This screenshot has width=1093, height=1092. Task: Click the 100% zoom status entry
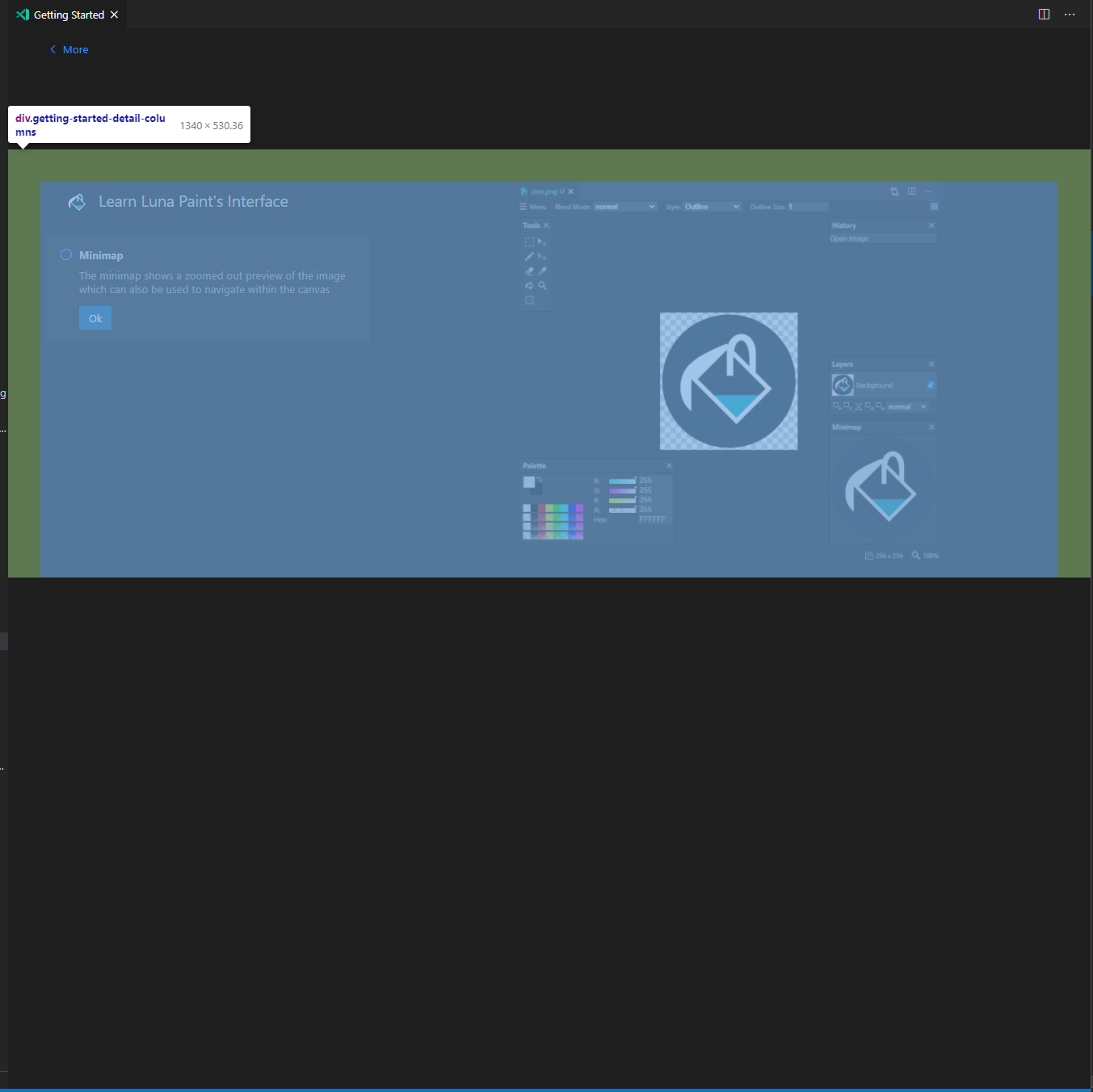[x=926, y=556]
